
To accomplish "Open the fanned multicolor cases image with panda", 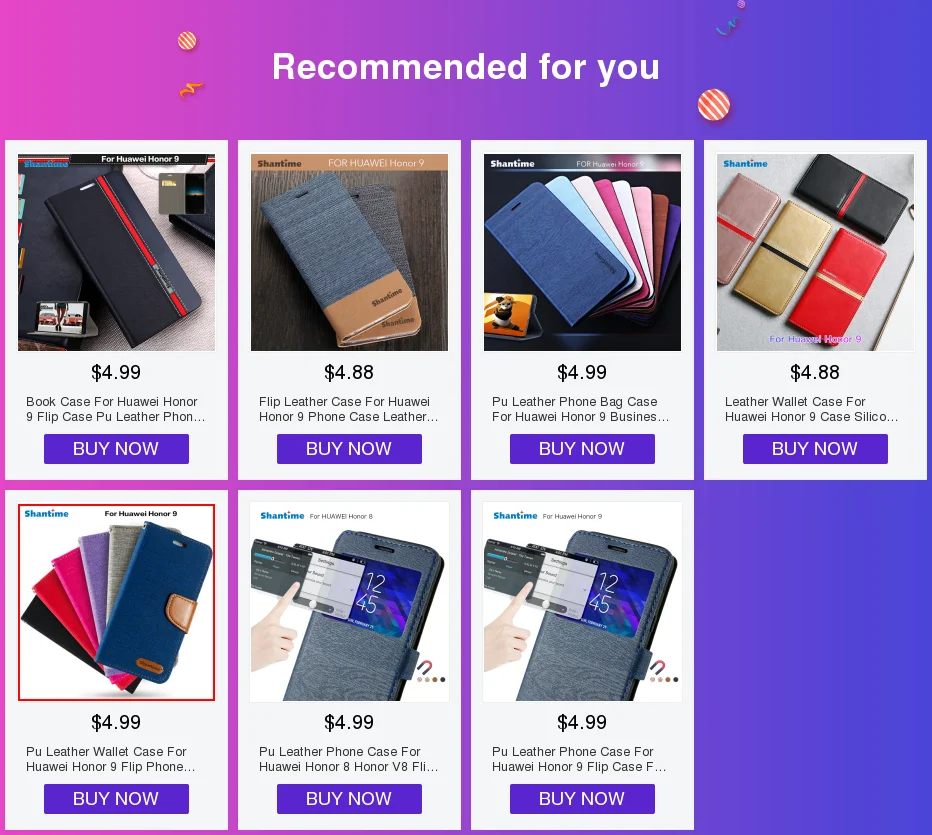I will click(582, 253).
